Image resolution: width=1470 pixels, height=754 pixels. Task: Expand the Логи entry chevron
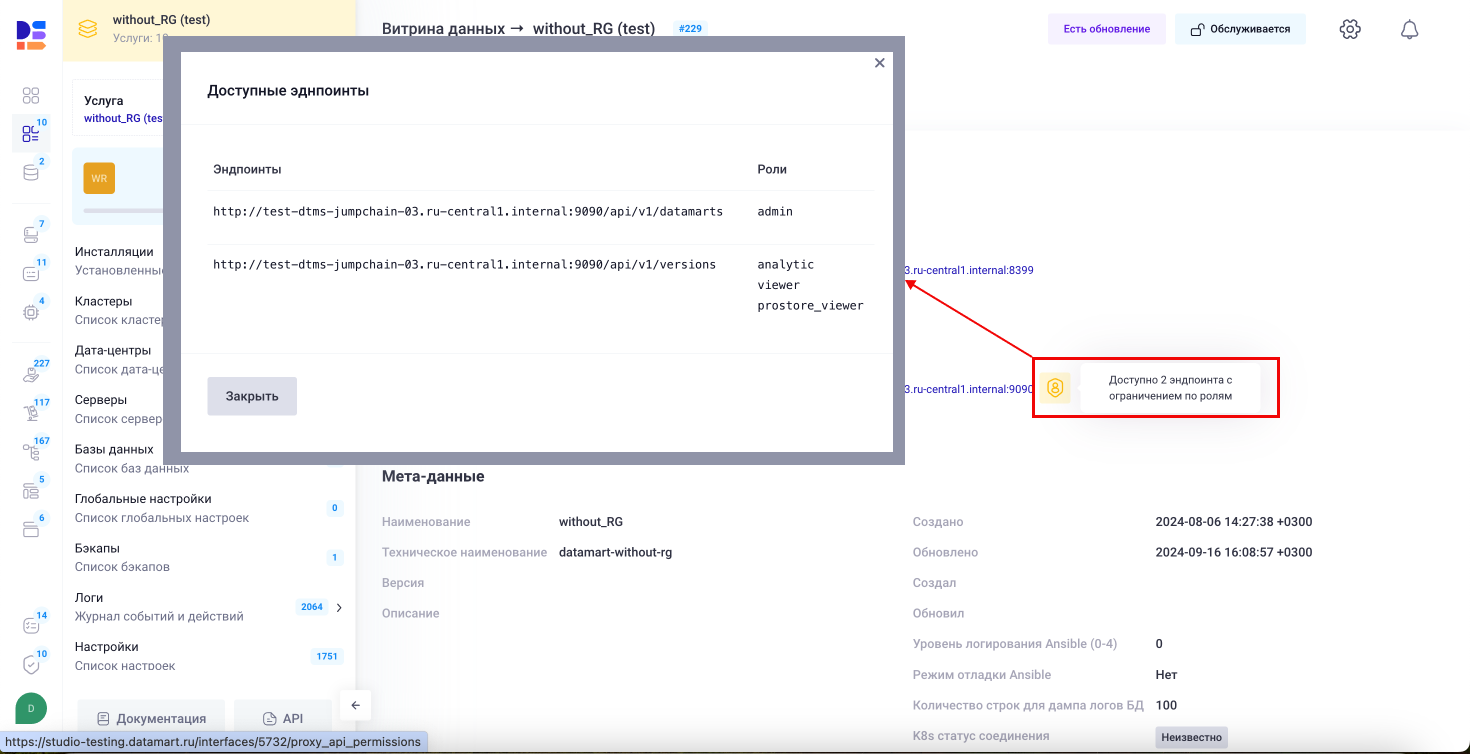tap(339, 607)
